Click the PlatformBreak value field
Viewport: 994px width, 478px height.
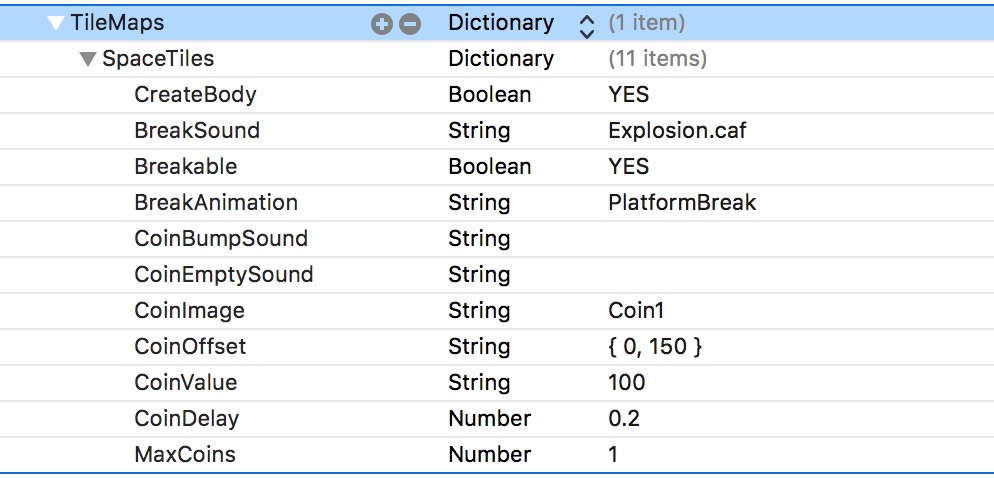[681, 203]
